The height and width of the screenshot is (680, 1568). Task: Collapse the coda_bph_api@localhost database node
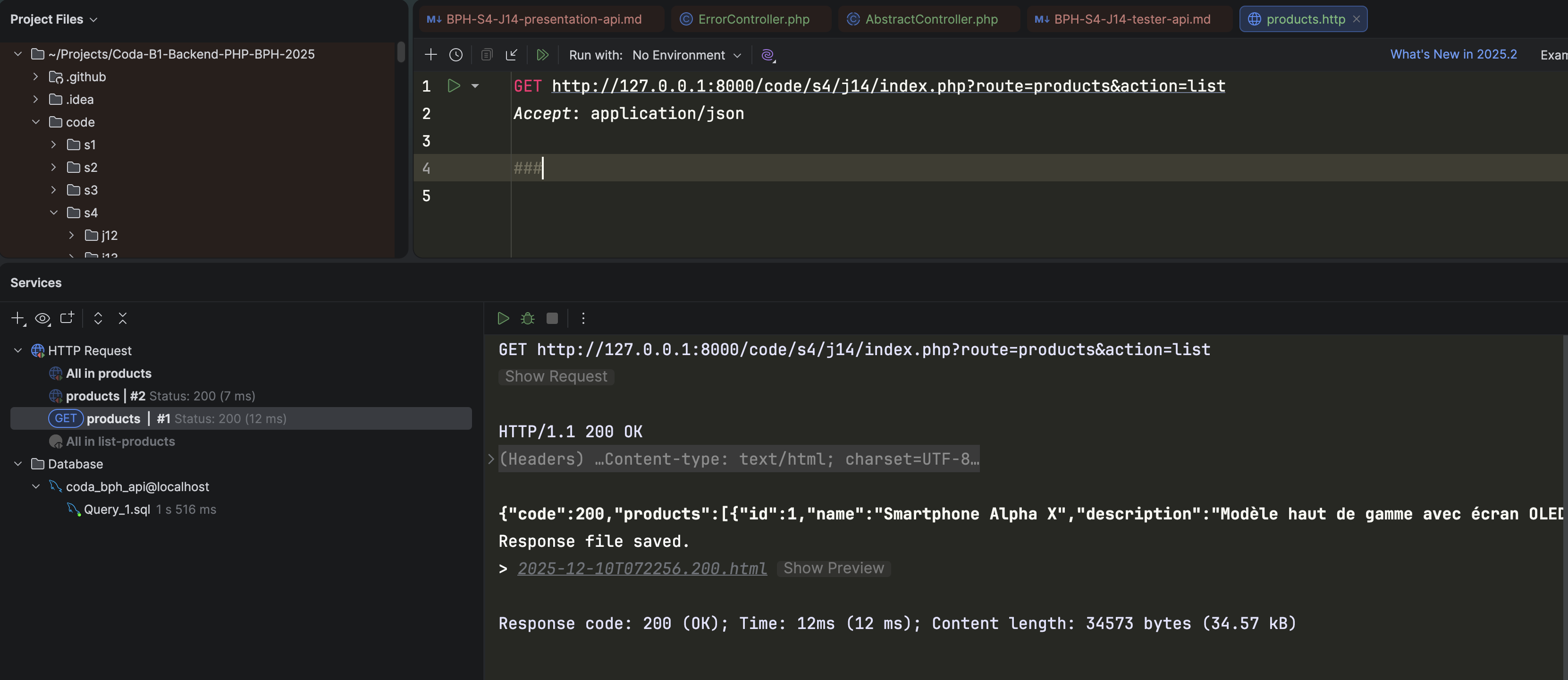pos(35,486)
